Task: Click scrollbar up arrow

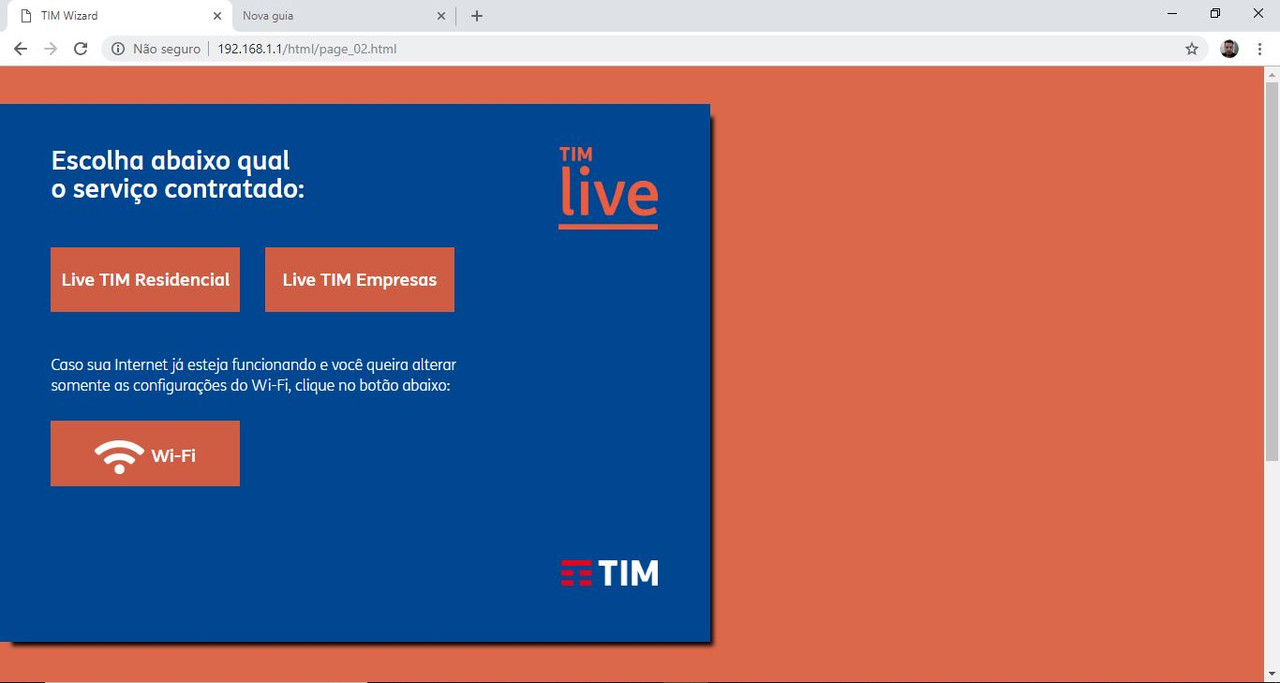Action: point(1272,73)
